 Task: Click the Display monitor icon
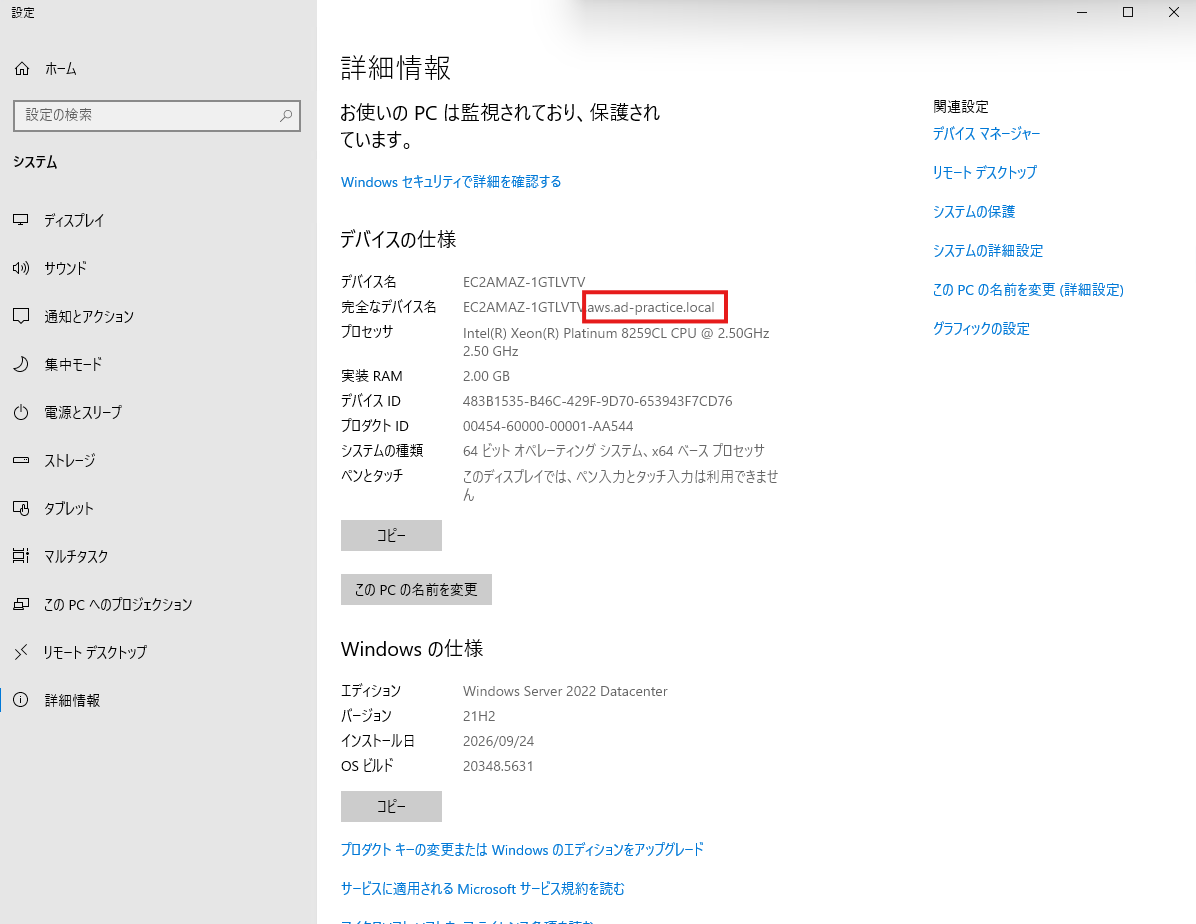[x=21, y=220]
